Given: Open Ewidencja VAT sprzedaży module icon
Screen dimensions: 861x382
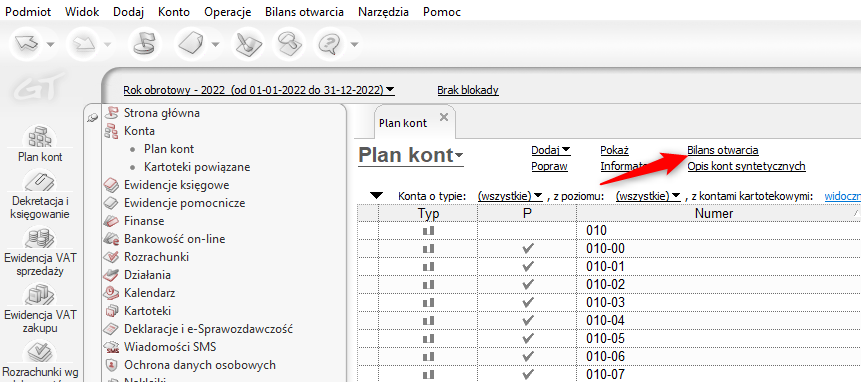Looking at the screenshot, I should 40,239.
